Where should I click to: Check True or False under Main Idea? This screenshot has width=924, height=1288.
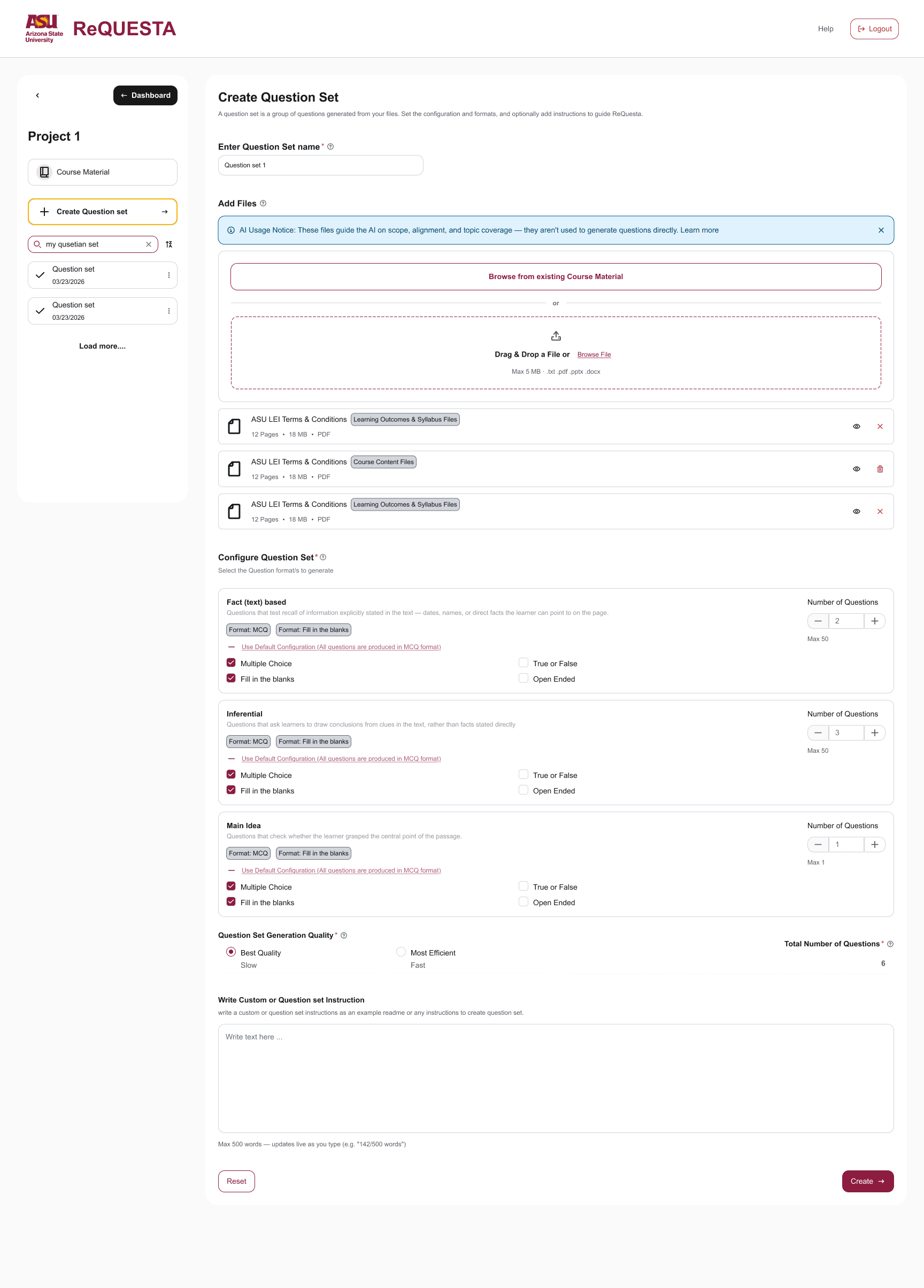point(523,886)
